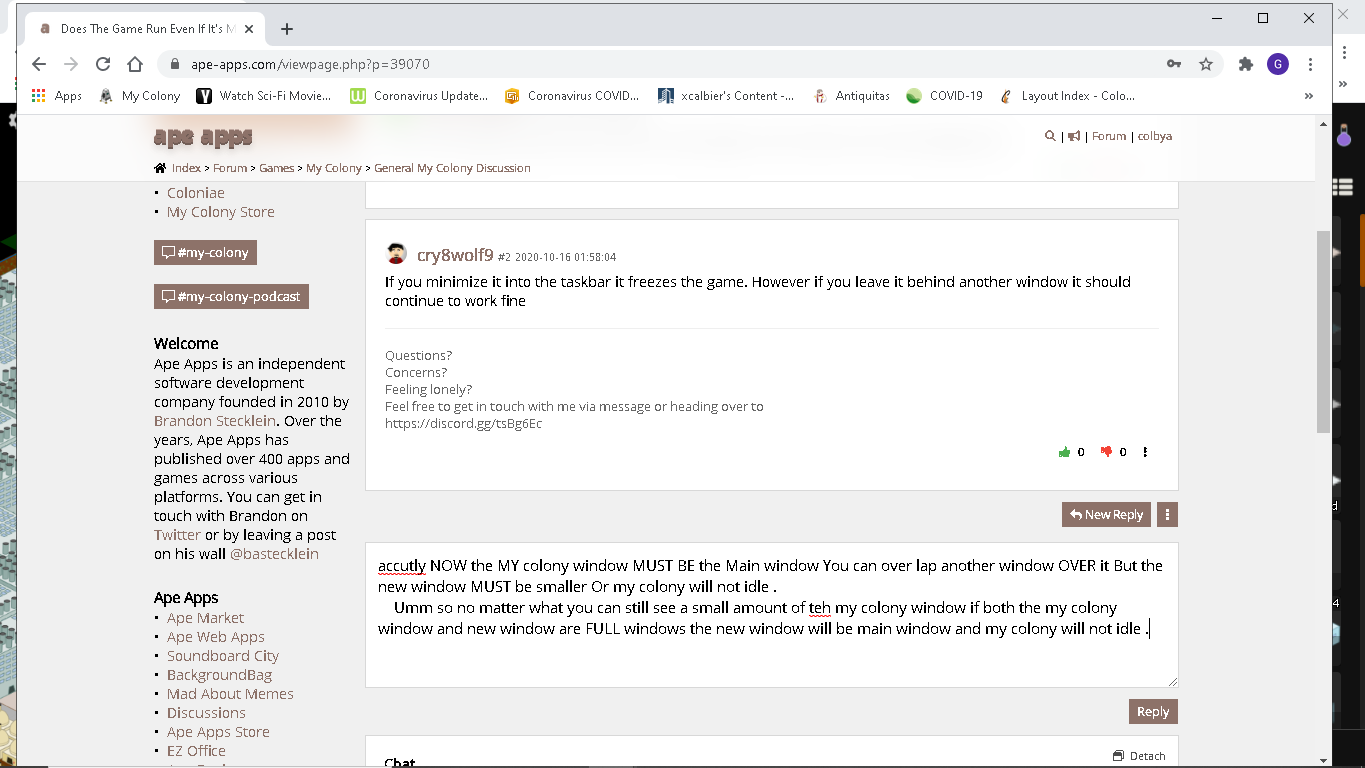The width and height of the screenshot is (1365, 768).
Task: Open the EZ Office sidebar link
Action: pos(196,751)
